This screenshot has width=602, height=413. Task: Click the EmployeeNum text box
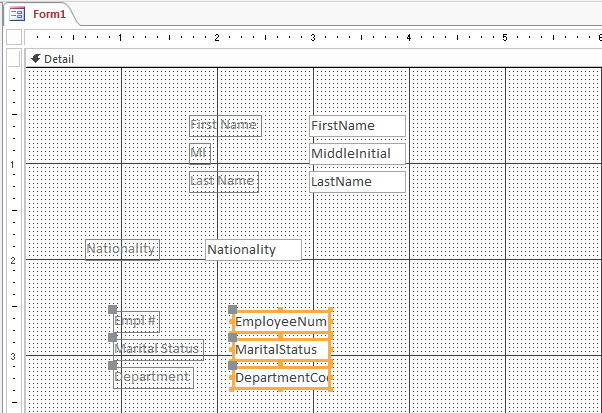tap(281, 322)
